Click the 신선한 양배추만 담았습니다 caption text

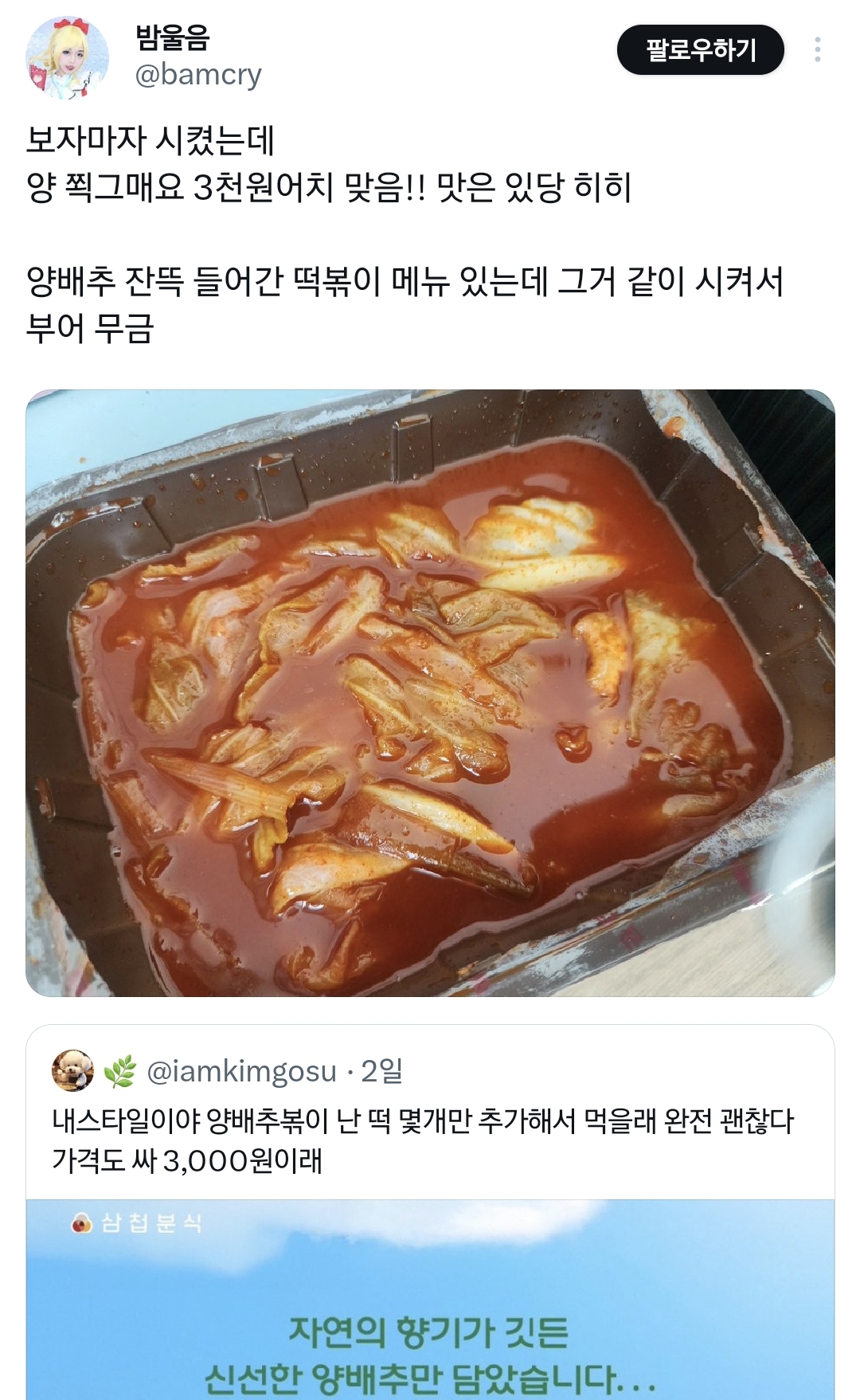tap(430, 1379)
